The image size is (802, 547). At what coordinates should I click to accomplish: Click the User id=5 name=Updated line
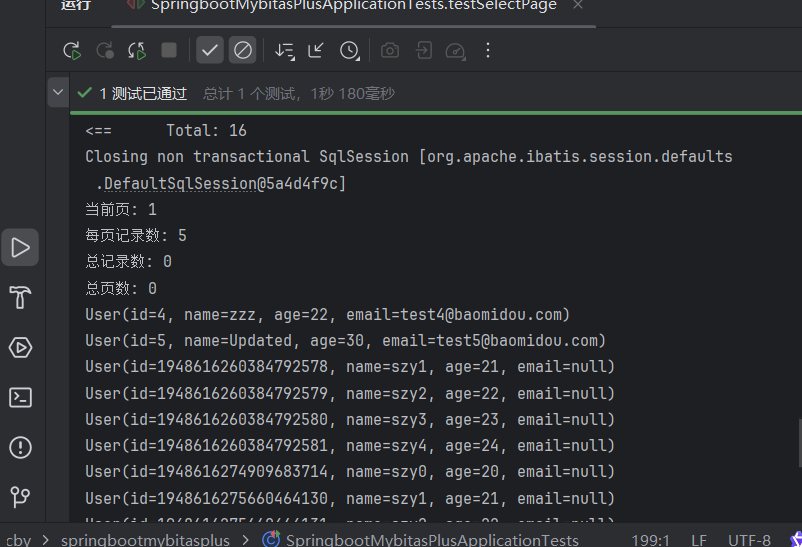click(x=345, y=340)
